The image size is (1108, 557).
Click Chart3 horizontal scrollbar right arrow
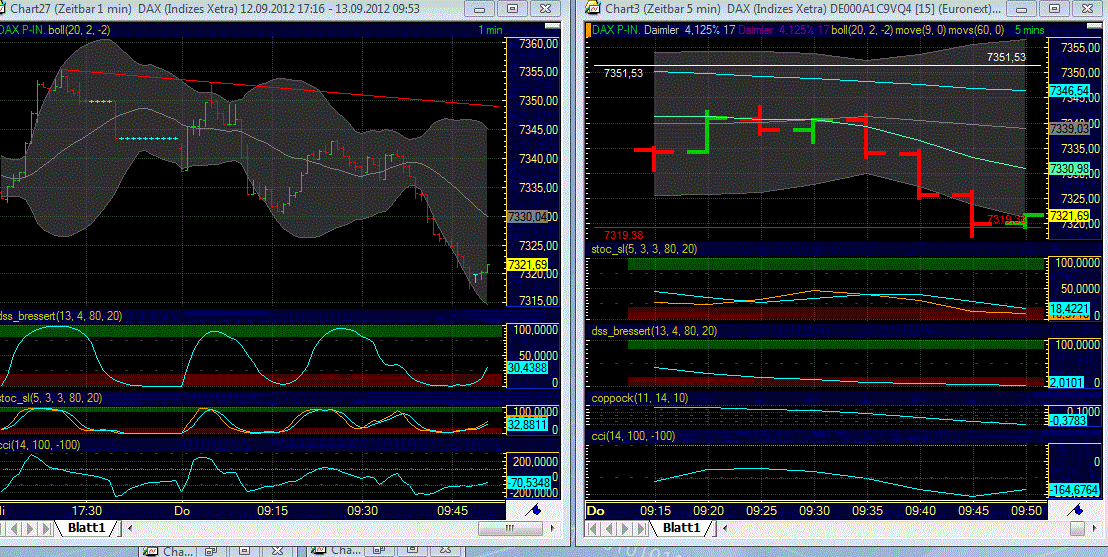coord(1097,528)
